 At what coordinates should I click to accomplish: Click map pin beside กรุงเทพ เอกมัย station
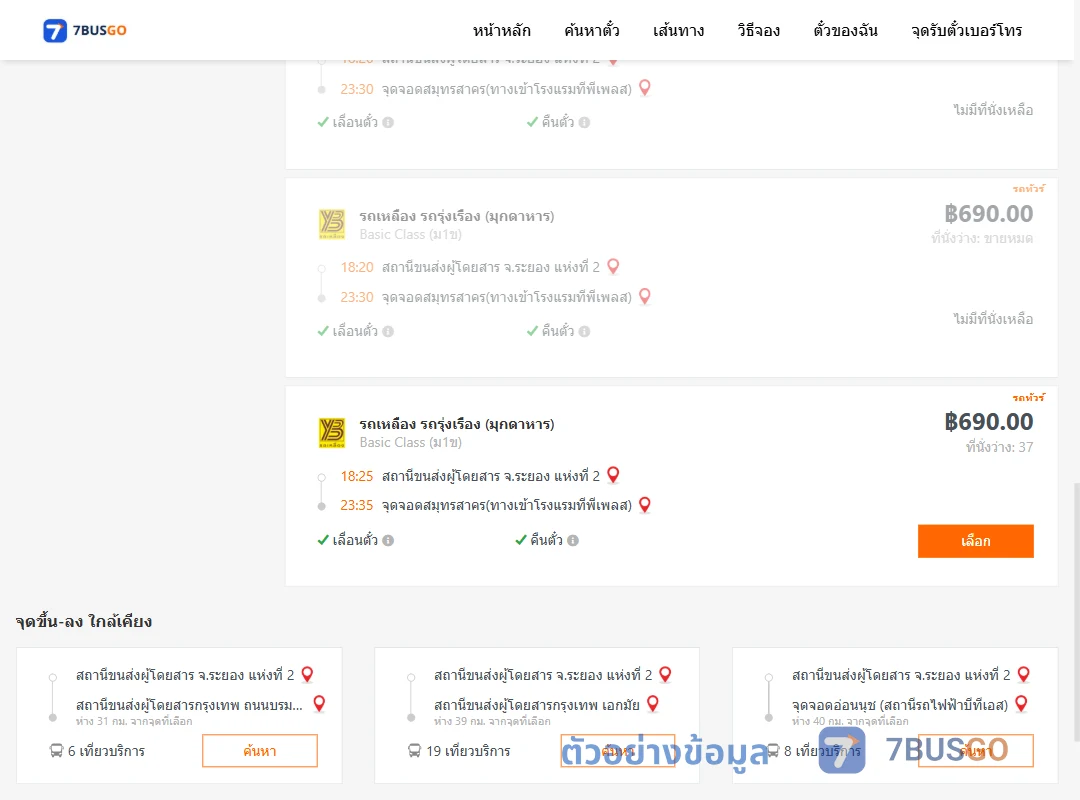[x=653, y=704]
